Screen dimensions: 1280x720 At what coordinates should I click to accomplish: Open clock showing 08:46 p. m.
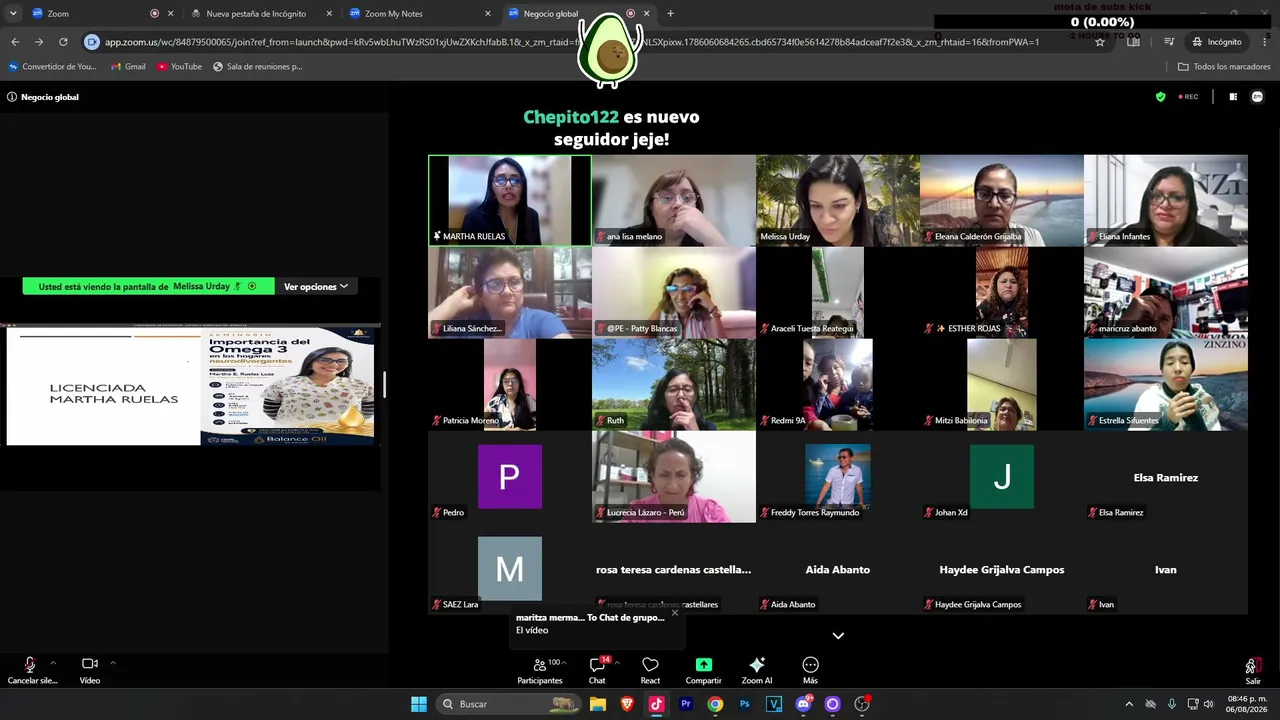(1246, 704)
